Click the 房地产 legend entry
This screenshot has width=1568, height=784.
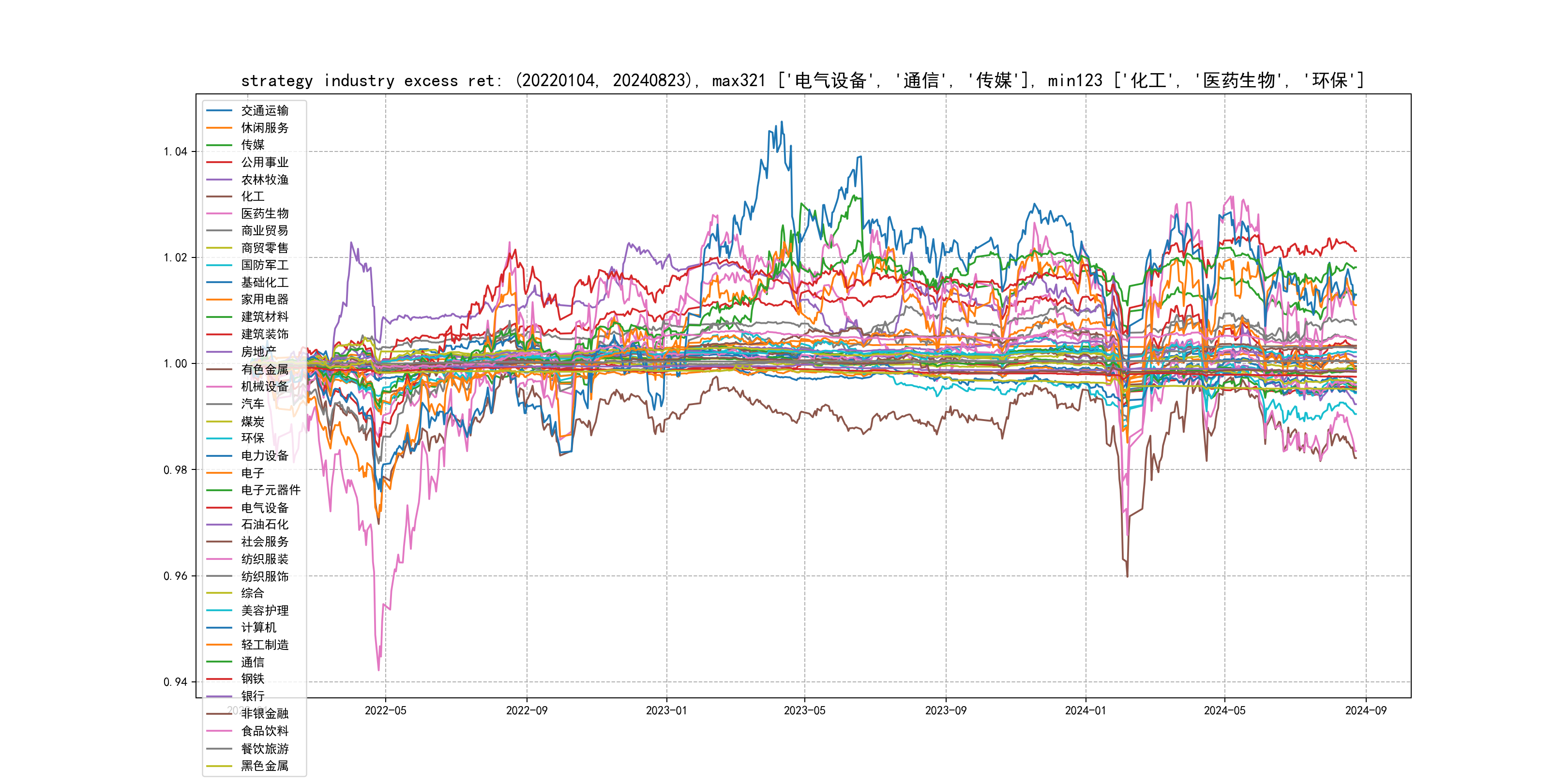click(258, 352)
